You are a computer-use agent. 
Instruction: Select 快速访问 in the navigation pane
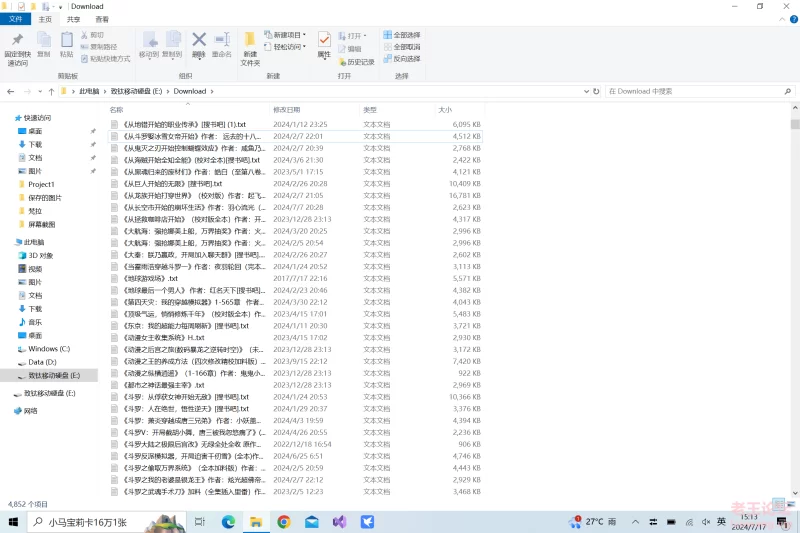[37, 118]
